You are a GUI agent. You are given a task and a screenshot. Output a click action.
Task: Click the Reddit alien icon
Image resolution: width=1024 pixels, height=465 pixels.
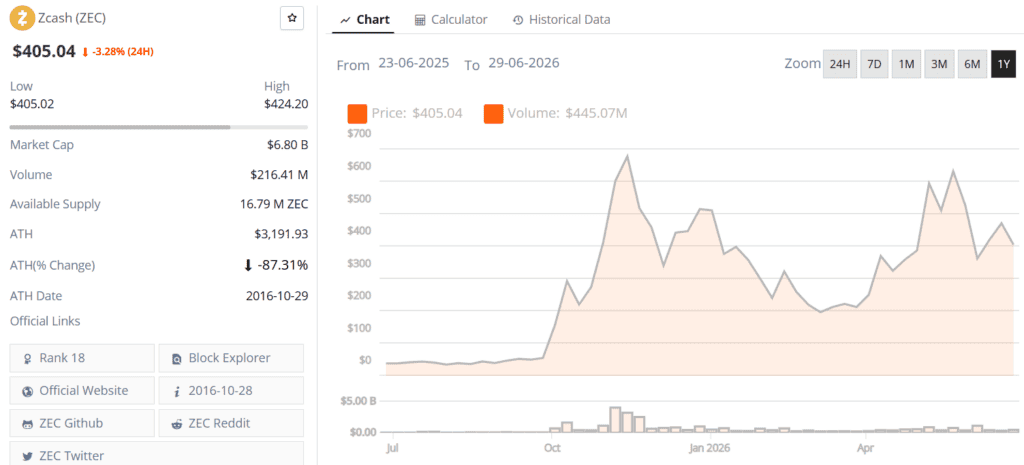(176, 424)
